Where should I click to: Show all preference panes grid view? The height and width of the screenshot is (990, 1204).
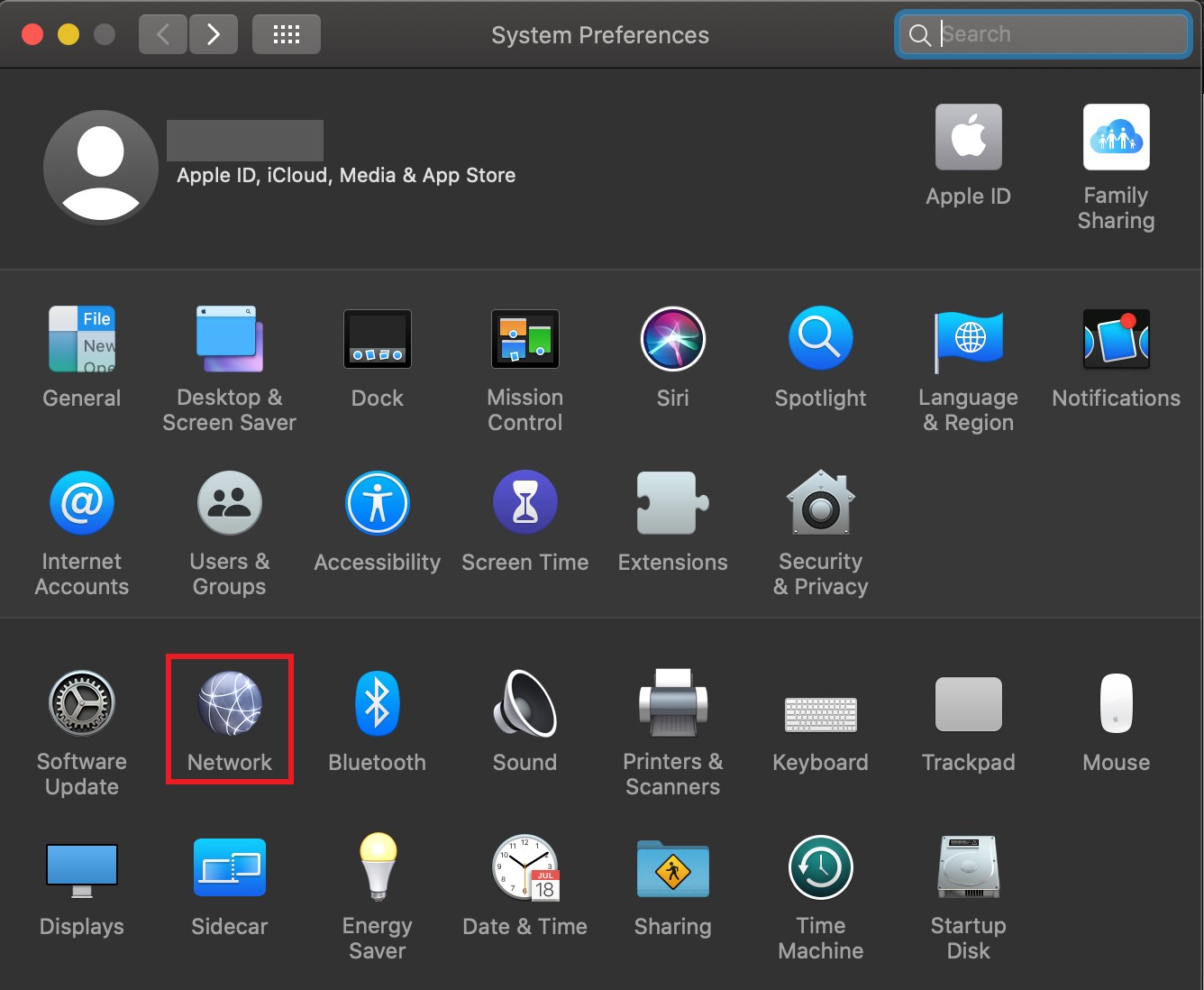tap(286, 33)
